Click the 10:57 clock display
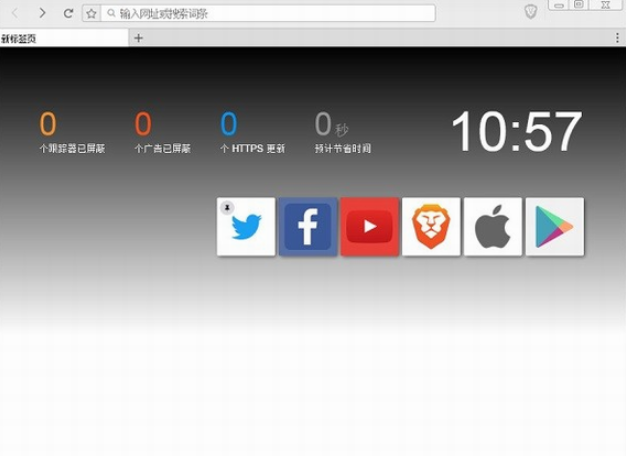 click(x=516, y=133)
